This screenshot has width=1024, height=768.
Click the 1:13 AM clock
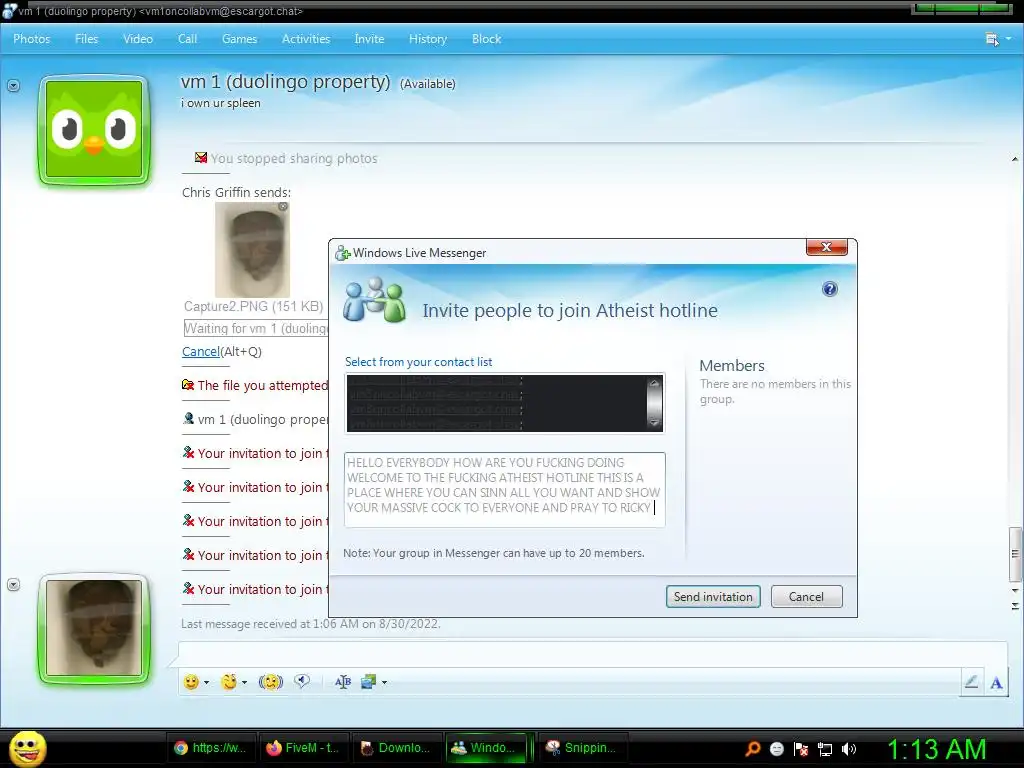[x=936, y=749]
